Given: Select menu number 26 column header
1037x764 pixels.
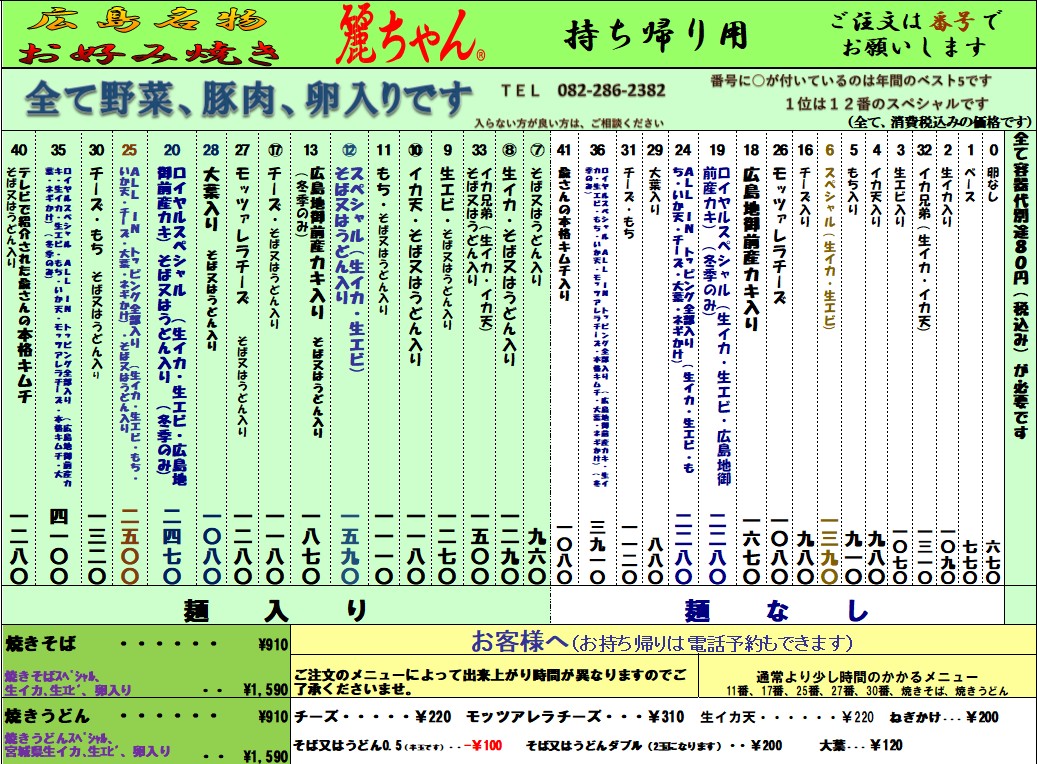Looking at the screenshot, I should 780,150.
